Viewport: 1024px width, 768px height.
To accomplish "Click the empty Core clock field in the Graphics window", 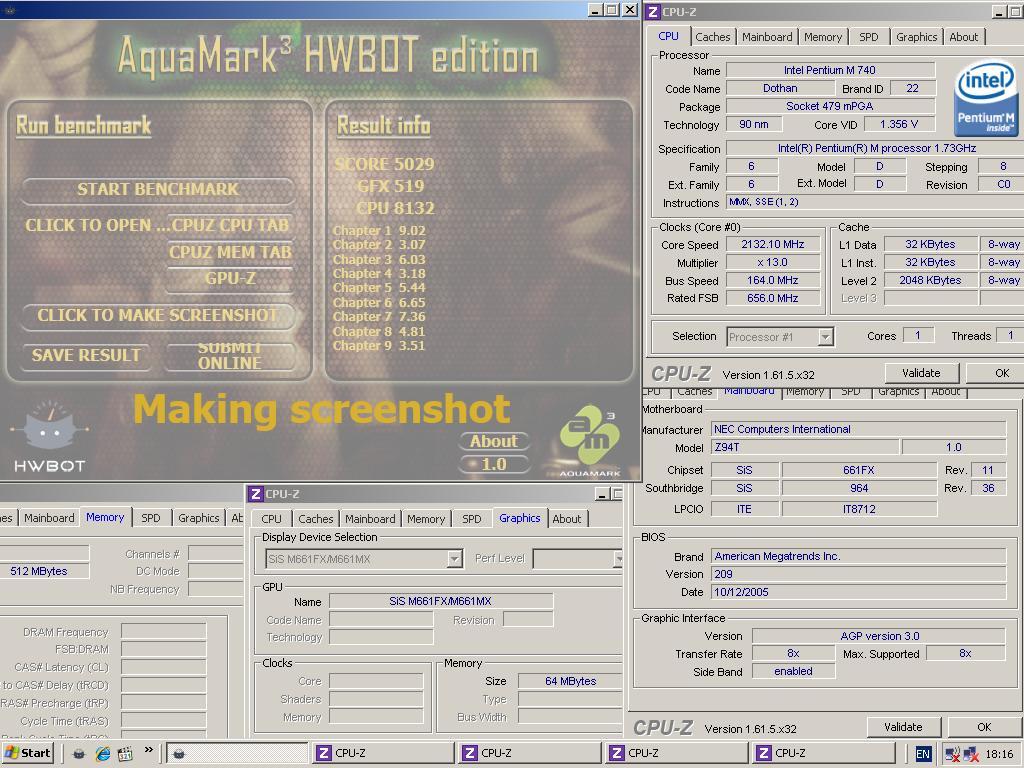I will click(376, 681).
